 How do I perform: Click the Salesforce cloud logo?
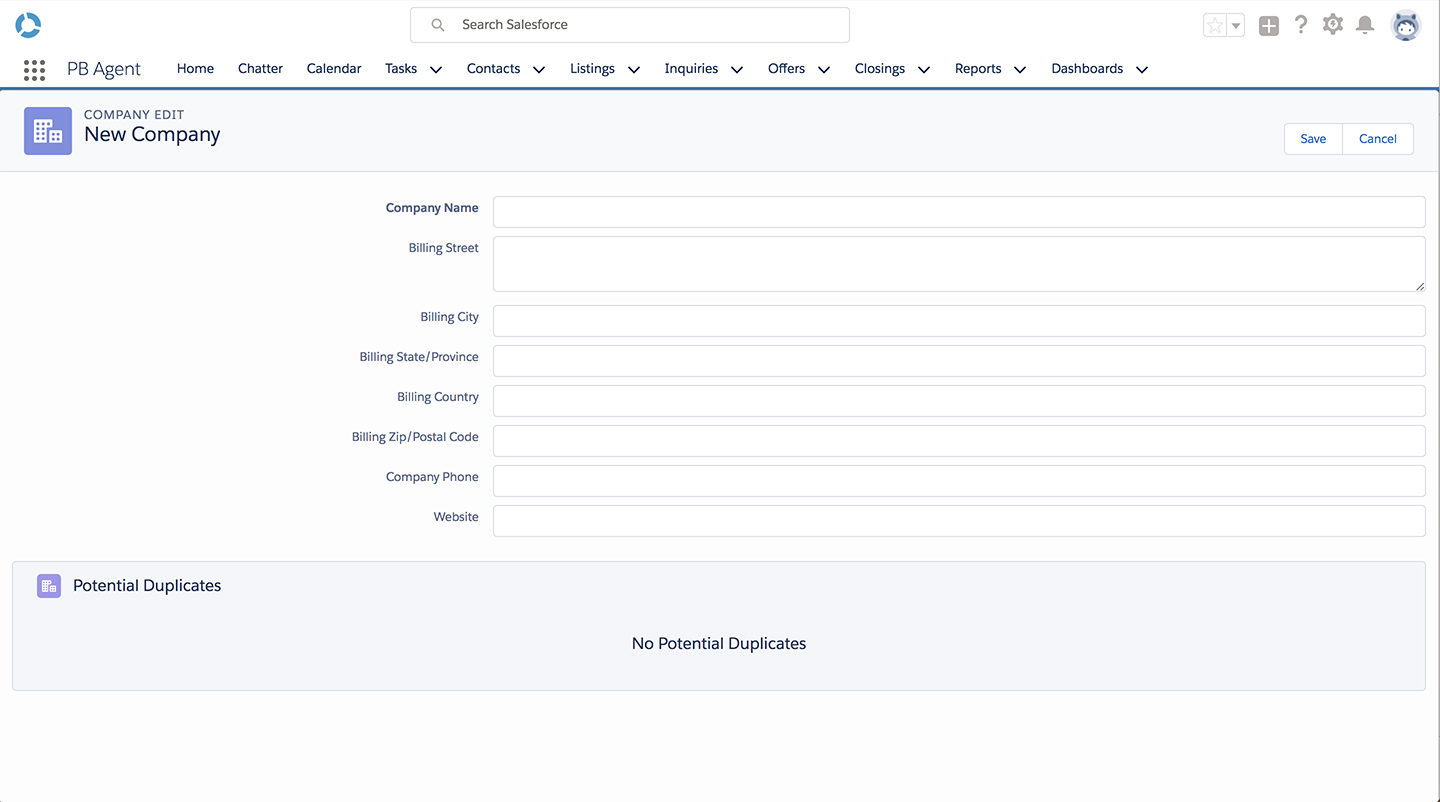27,24
